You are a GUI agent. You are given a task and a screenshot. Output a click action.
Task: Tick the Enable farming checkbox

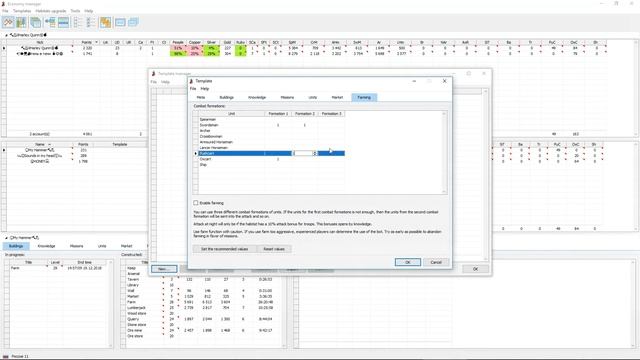[196, 203]
